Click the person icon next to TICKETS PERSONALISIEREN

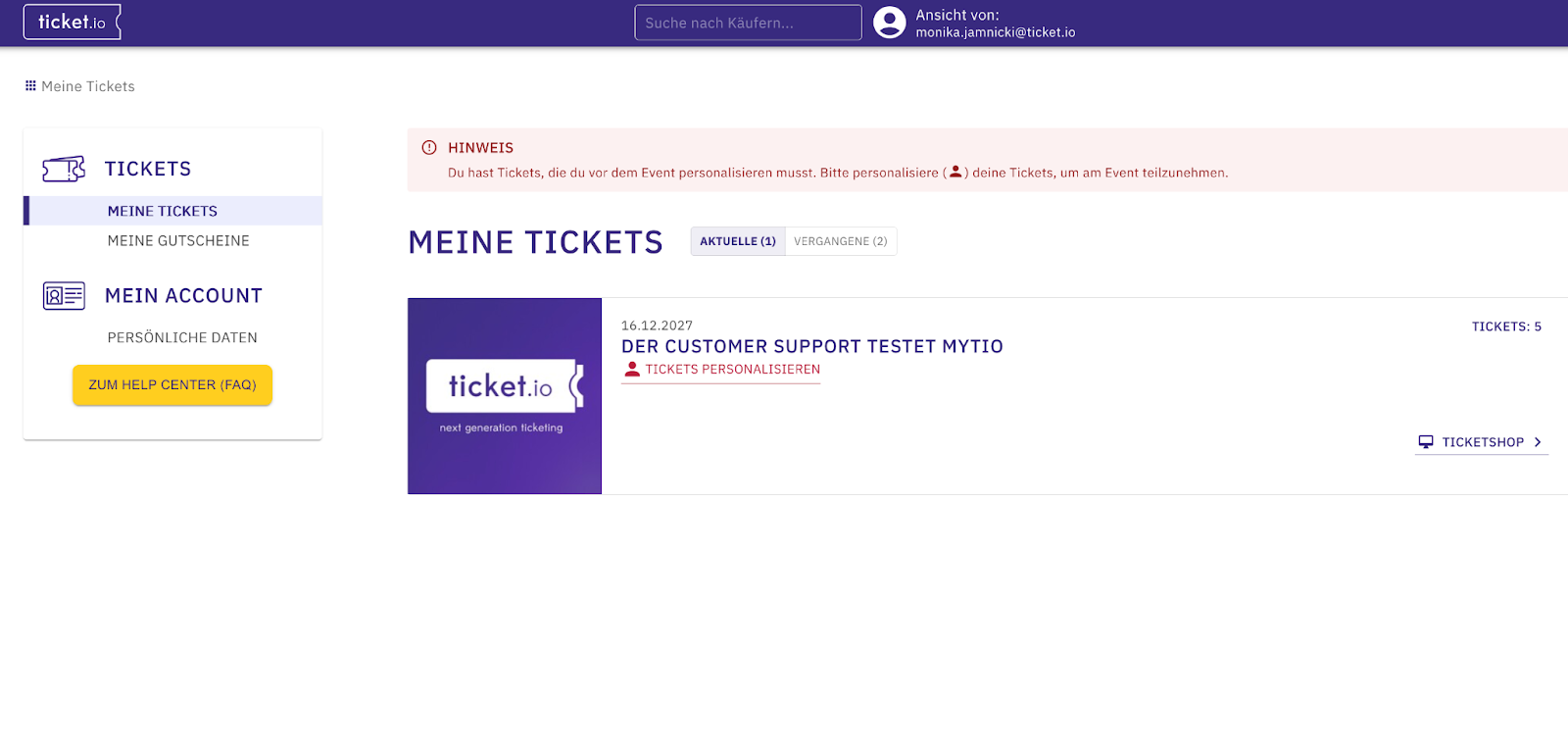631,369
